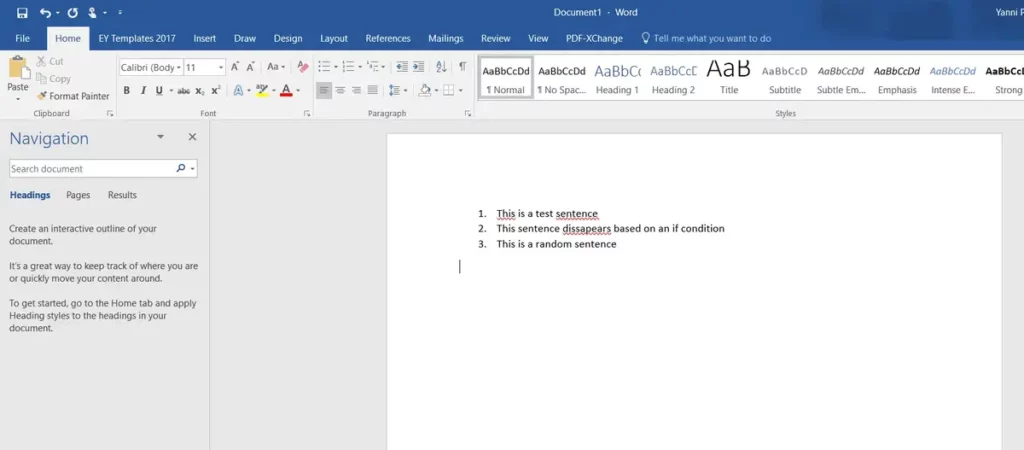1024x450 pixels.
Task: Open the EY Templates 2017 tab
Action: (x=137, y=39)
